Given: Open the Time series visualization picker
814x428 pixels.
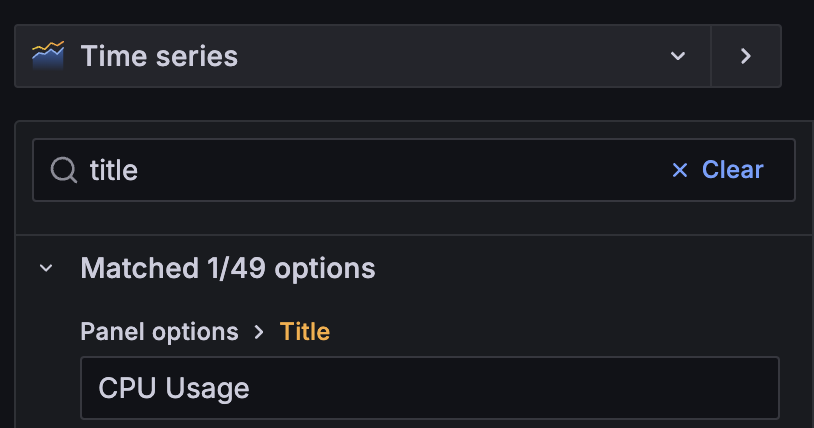Looking at the screenshot, I should click(x=360, y=56).
